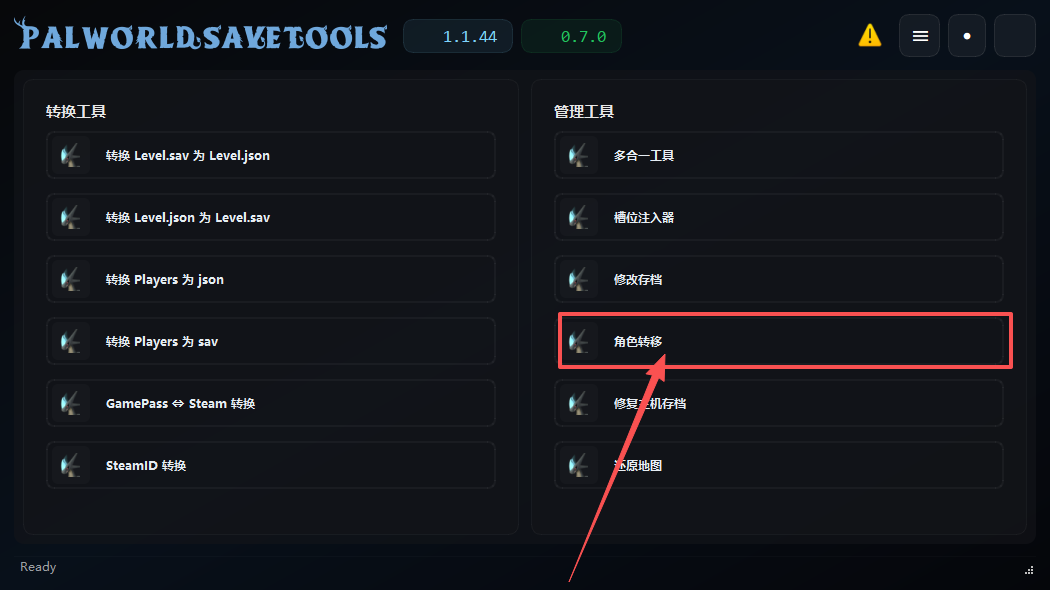Click pal icon beside 多合一工具
The height and width of the screenshot is (590, 1050).
tap(579, 155)
